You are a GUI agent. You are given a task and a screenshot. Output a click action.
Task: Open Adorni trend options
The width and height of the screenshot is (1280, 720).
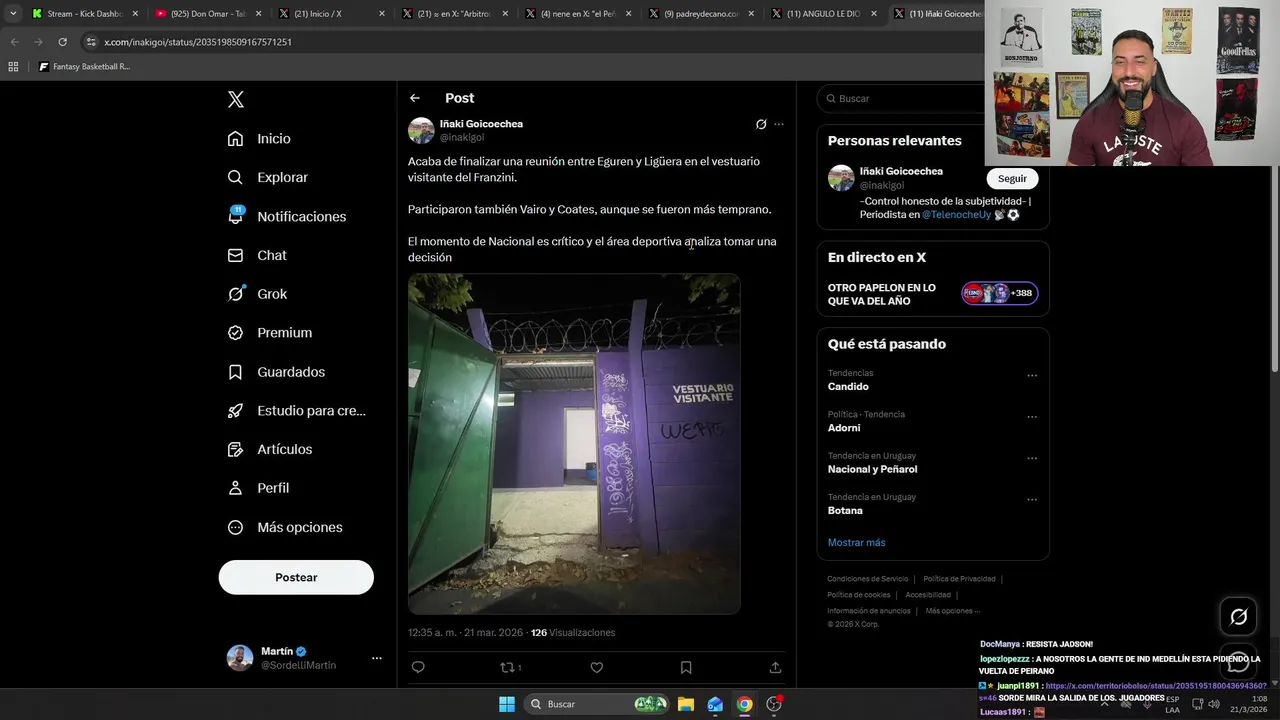pyautogui.click(x=1032, y=417)
